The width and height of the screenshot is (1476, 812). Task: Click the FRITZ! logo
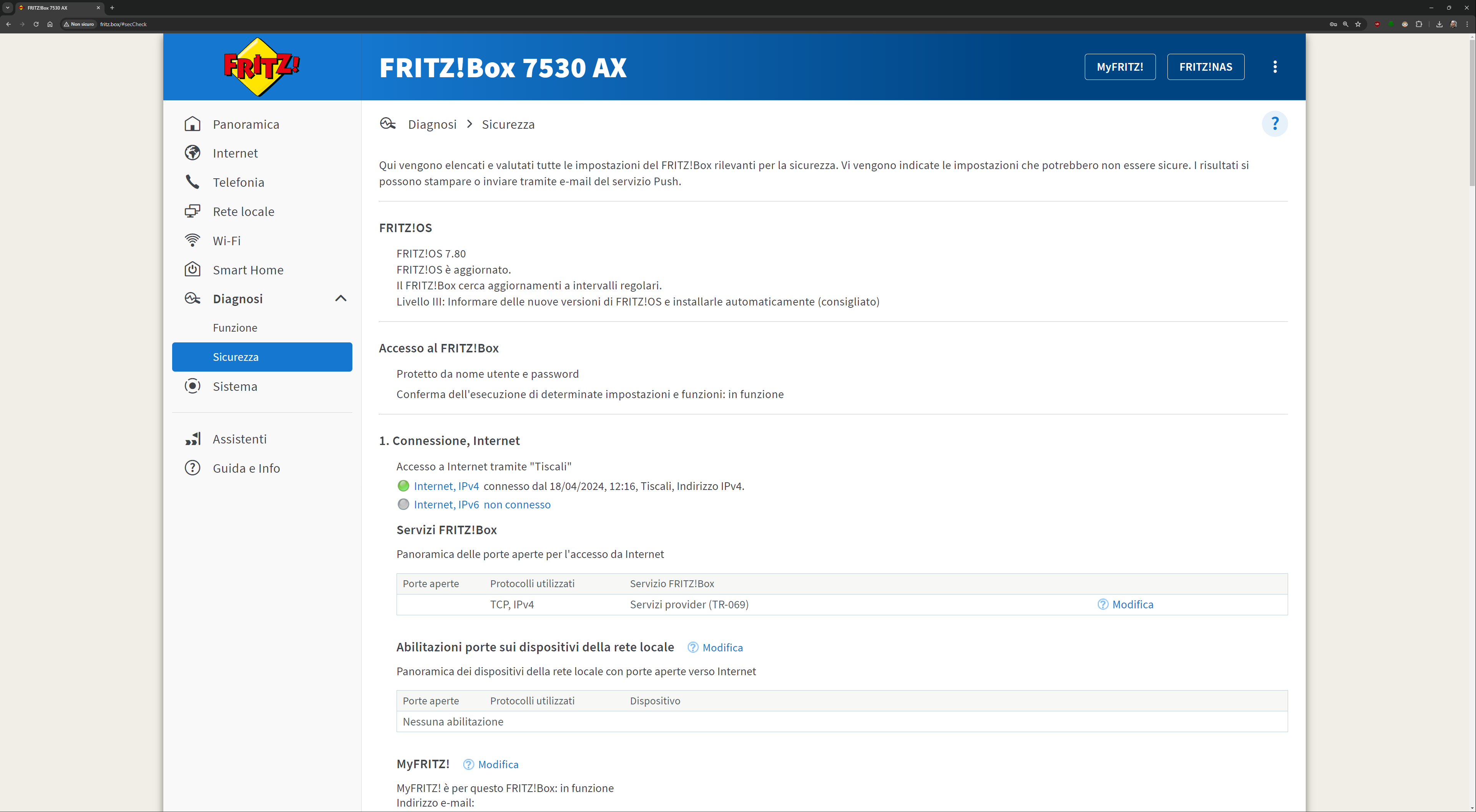pos(262,67)
